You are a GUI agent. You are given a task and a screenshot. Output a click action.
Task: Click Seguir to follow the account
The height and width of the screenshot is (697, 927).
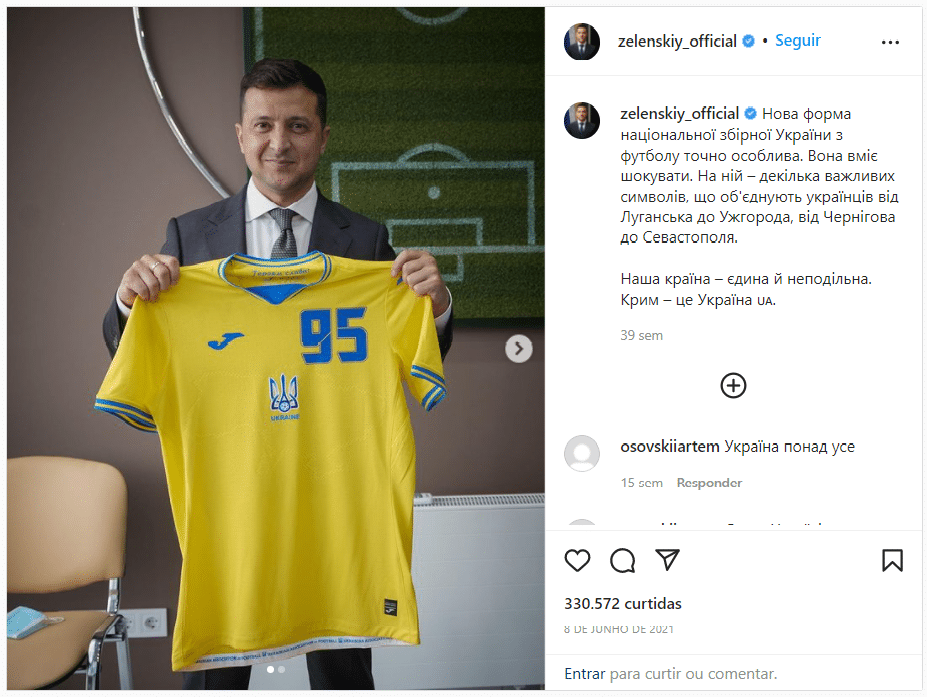pos(798,40)
